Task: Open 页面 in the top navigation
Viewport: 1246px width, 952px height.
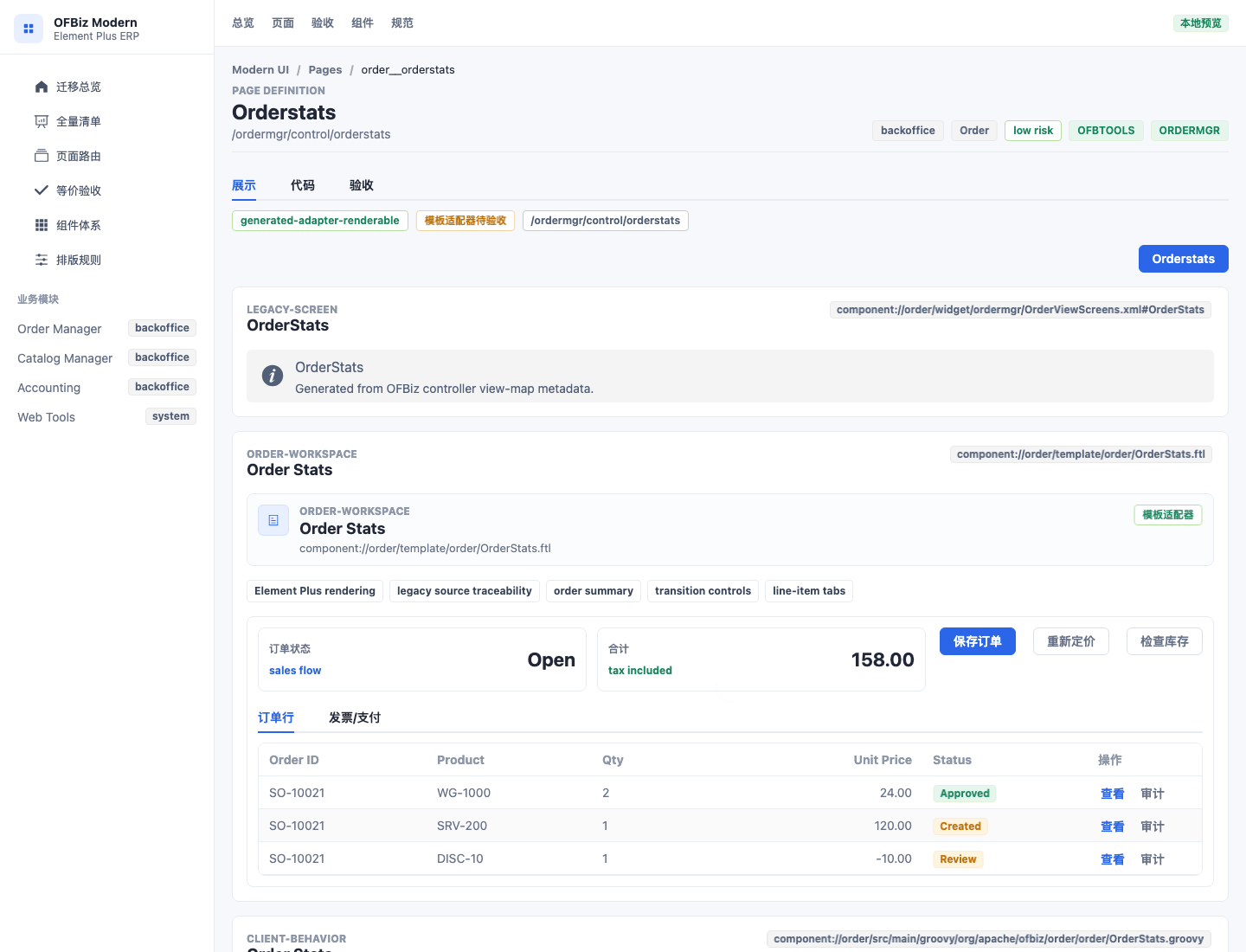Action: pyautogui.click(x=283, y=23)
